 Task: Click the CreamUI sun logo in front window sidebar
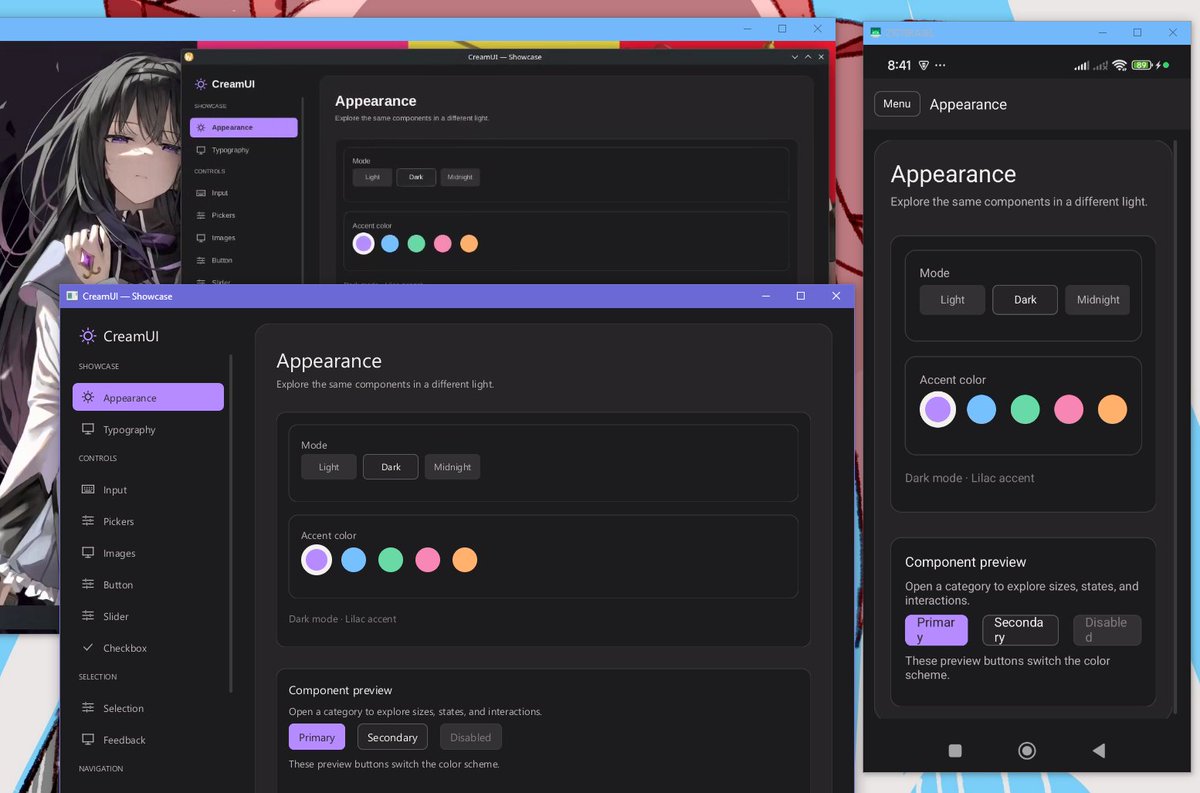point(88,336)
